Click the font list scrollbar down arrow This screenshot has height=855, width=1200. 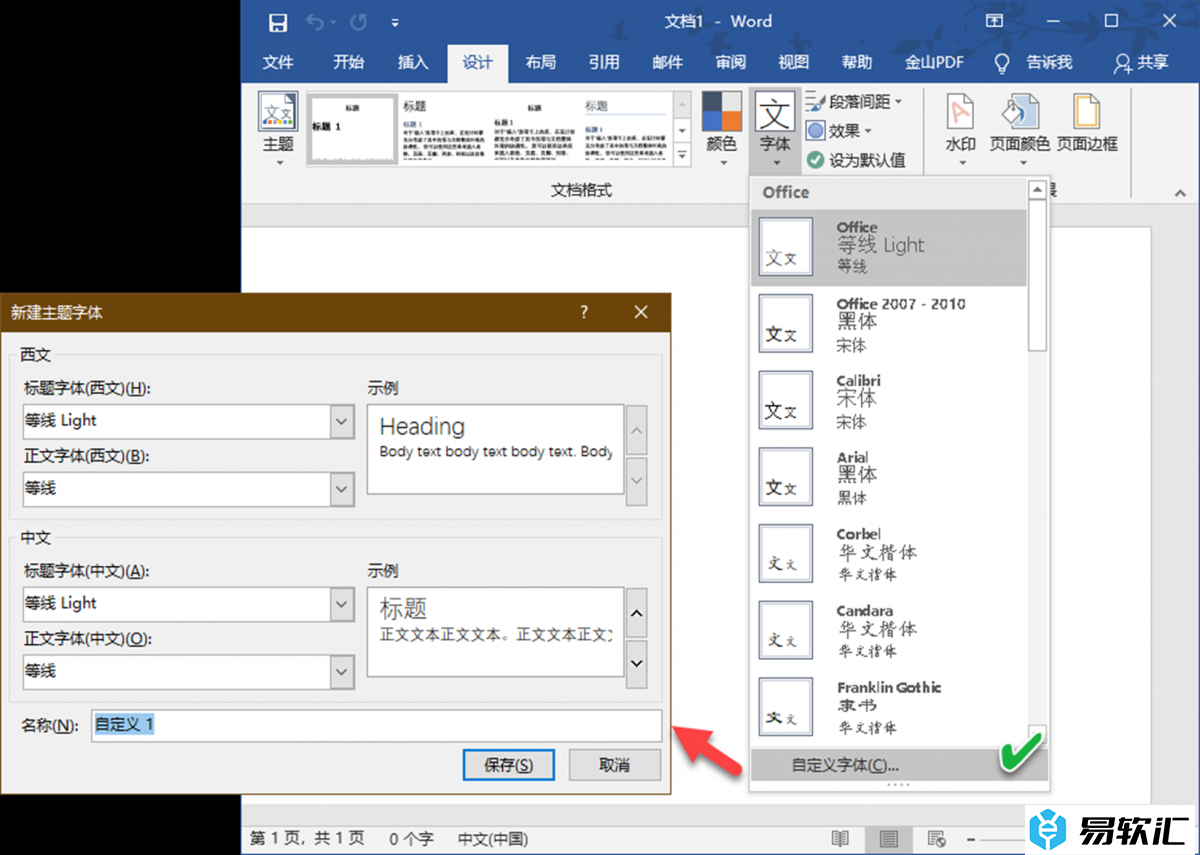click(1037, 734)
